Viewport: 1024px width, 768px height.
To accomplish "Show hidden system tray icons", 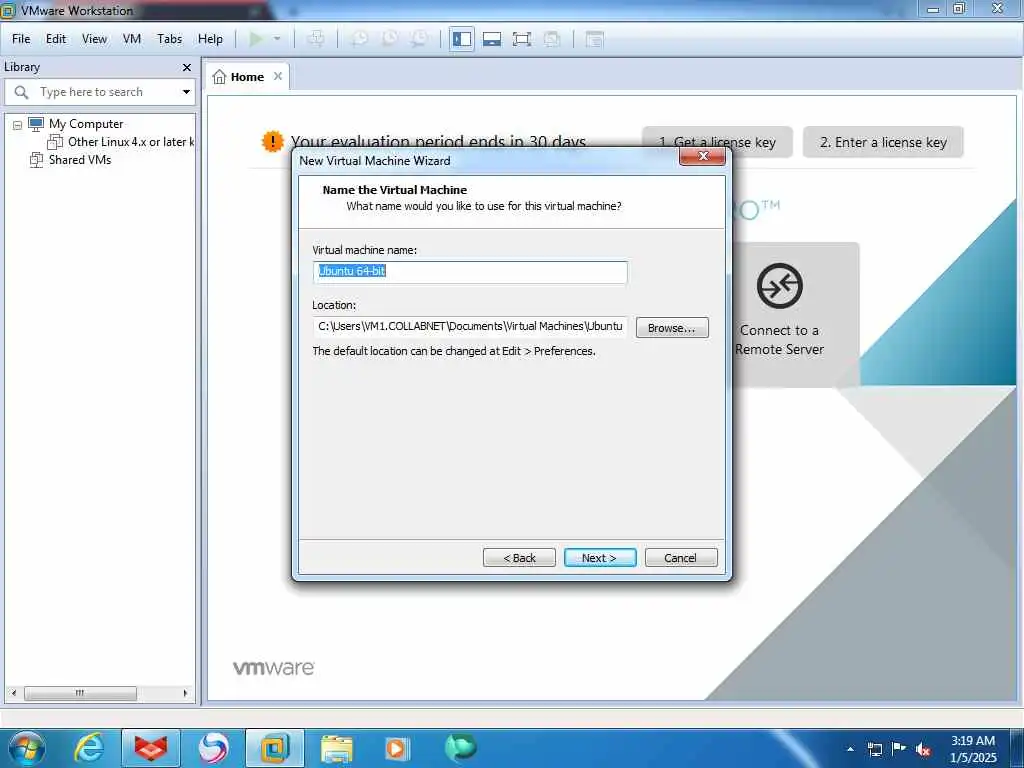I will pyautogui.click(x=850, y=749).
